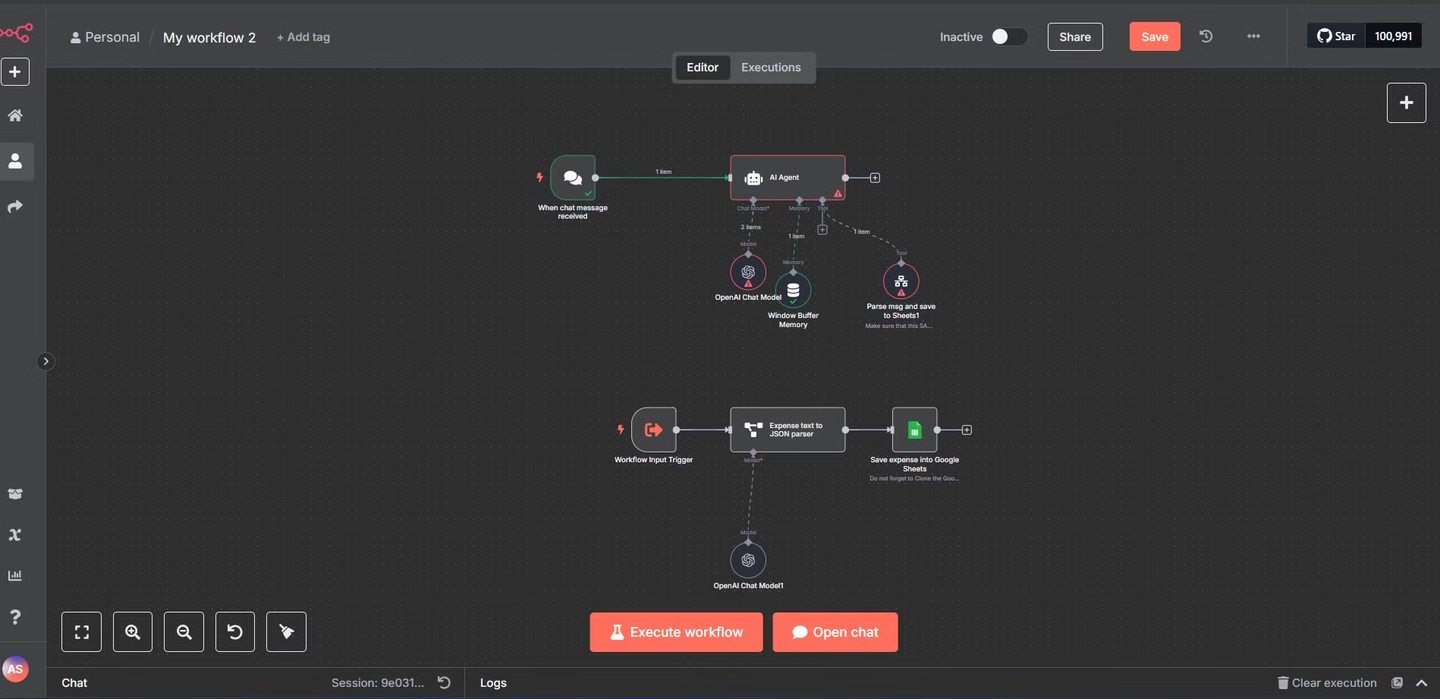
Task: Click the Save button
Action: (1154, 37)
